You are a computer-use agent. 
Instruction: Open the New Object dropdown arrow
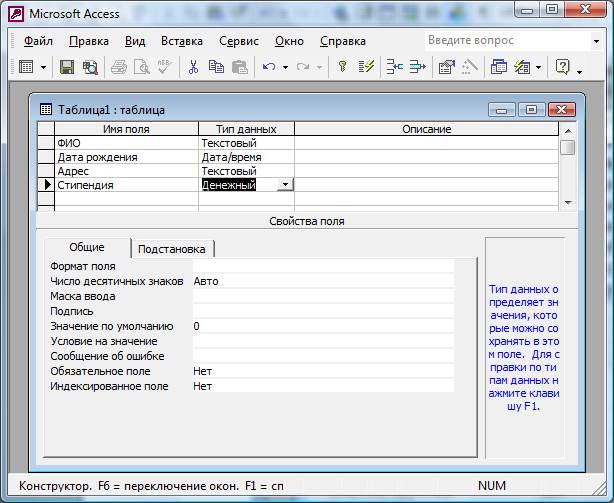pyautogui.click(x=538, y=67)
